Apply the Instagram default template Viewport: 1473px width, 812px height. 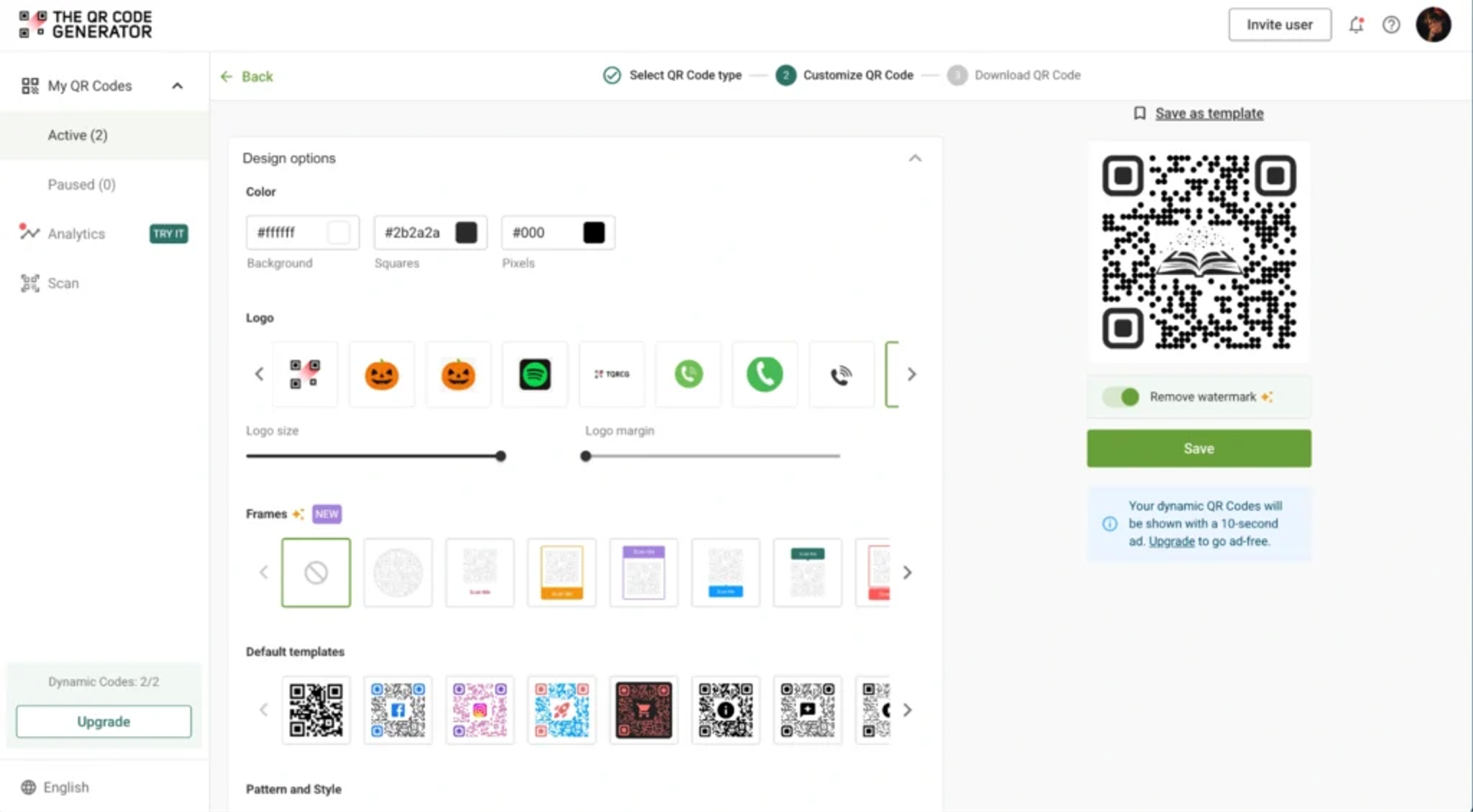479,710
